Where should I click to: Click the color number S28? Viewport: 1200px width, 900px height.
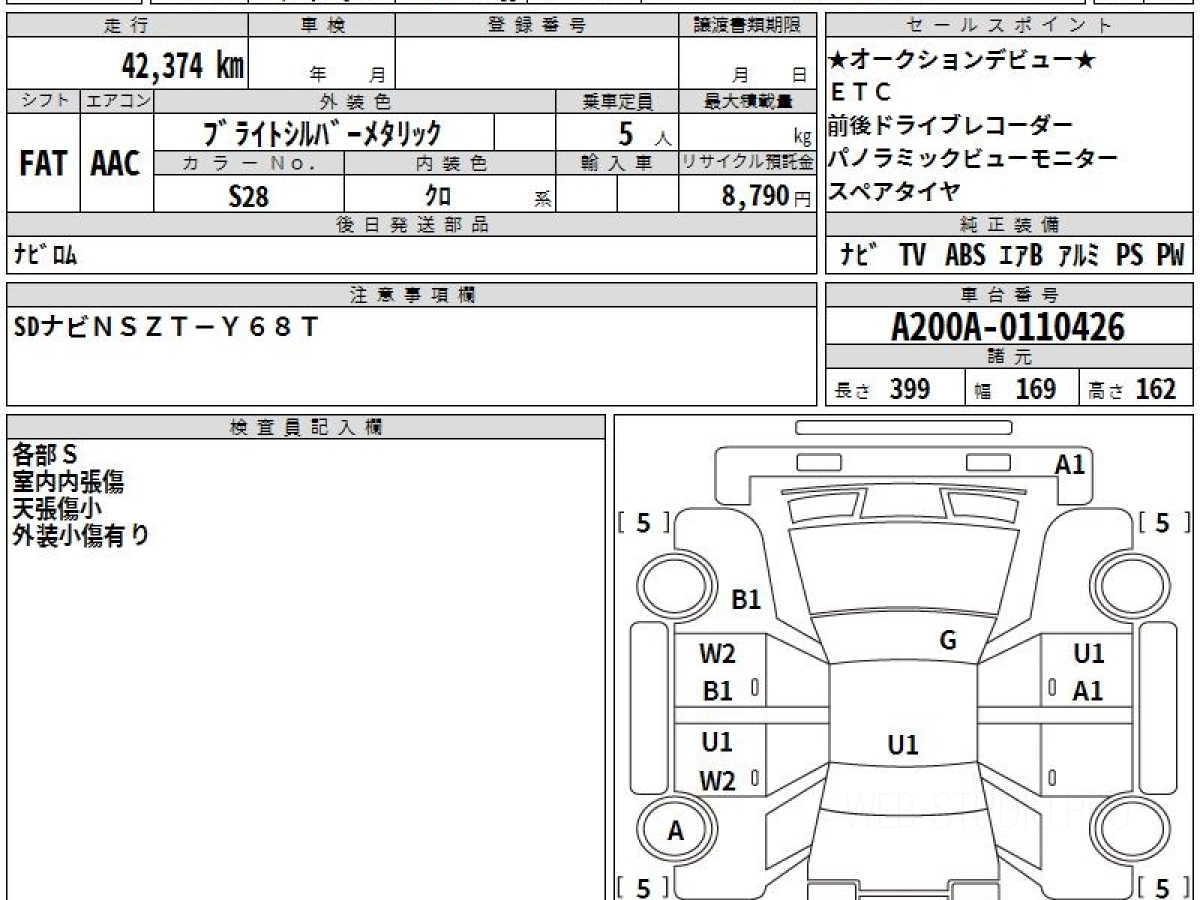pos(248,196)
